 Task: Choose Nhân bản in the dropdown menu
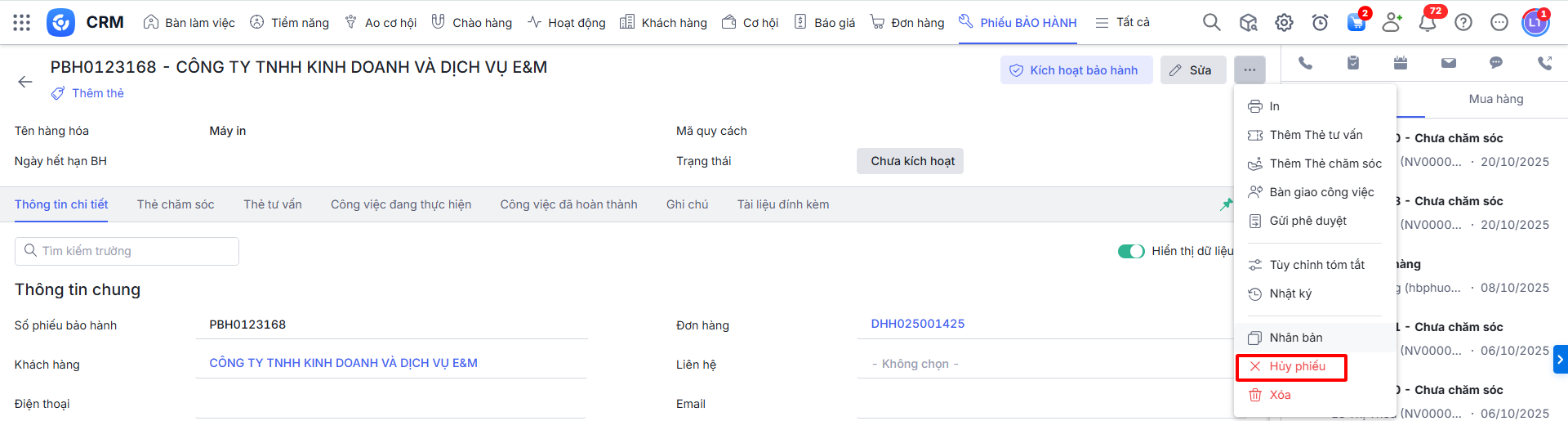point(1295,338)
